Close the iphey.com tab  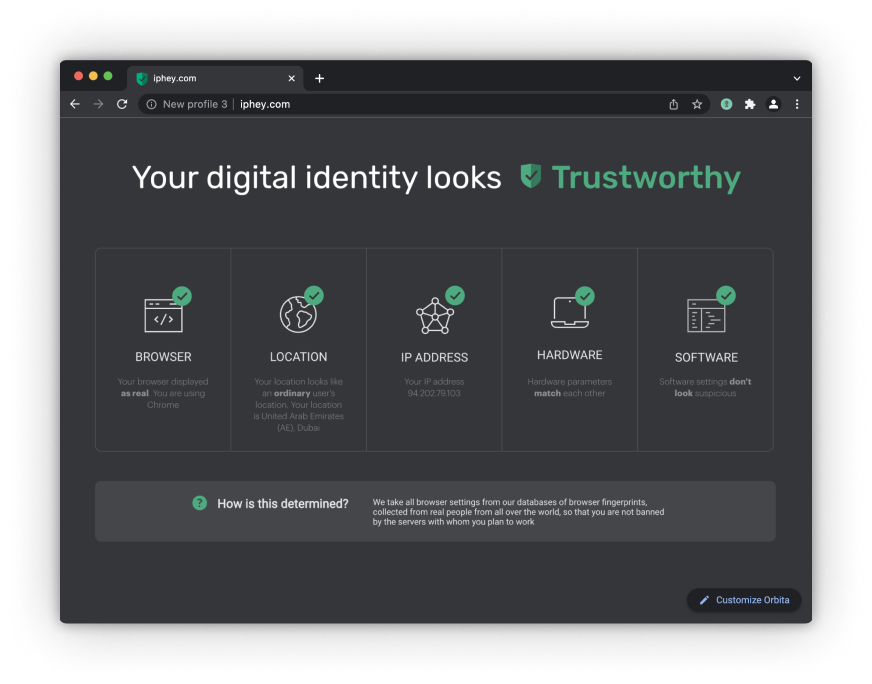pos(291,78)
